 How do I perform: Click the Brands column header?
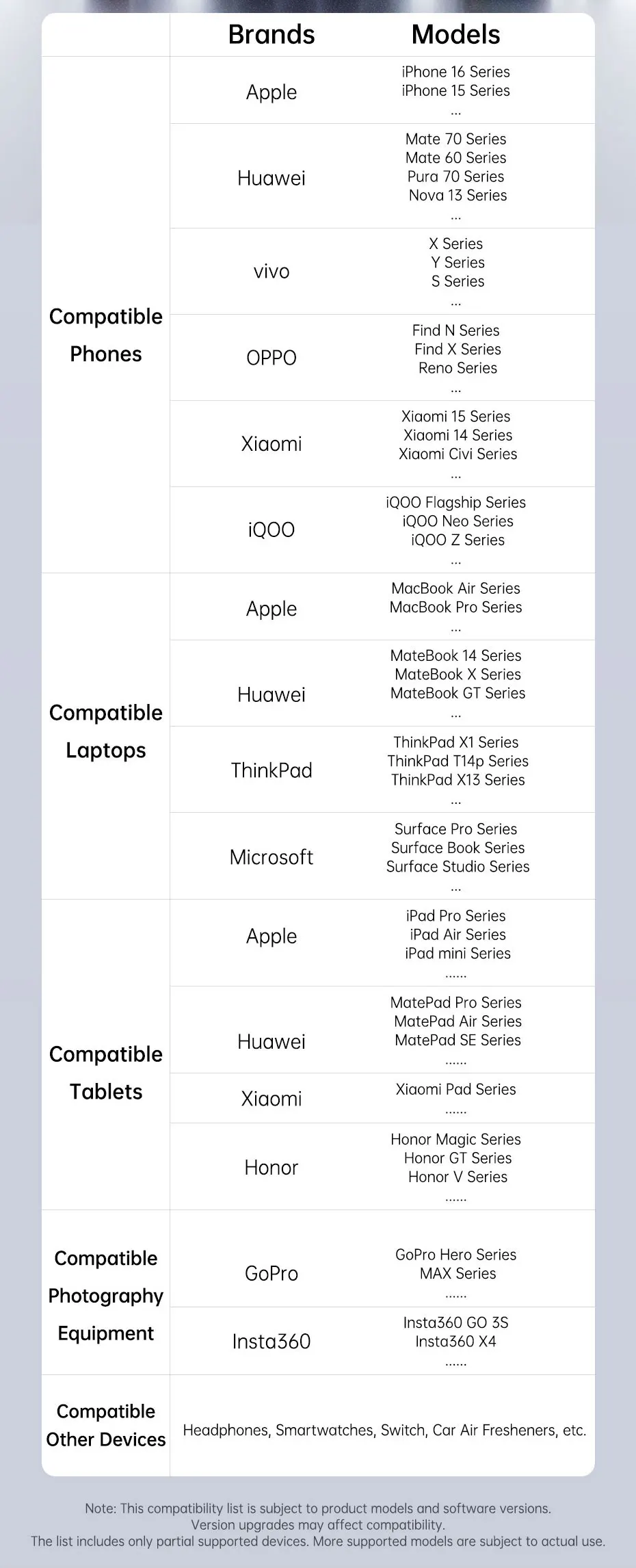[x=271, y=35]
